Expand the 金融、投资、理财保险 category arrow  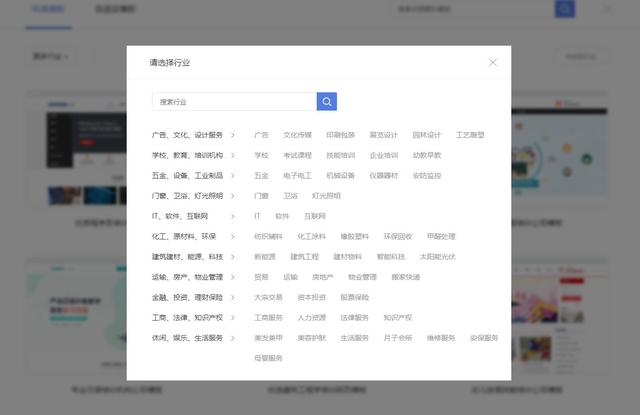(x=233, y=298)
